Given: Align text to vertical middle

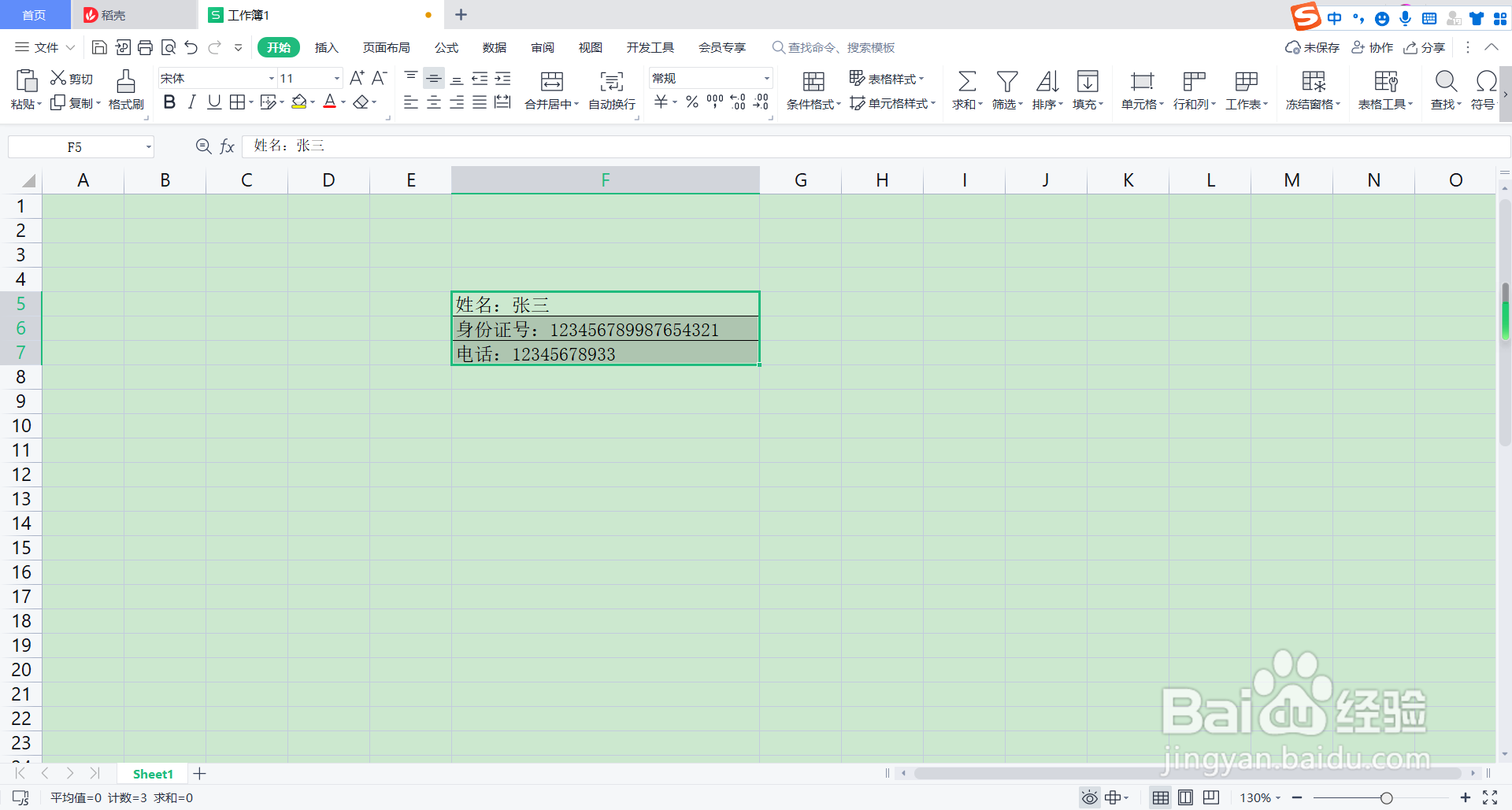Looking at the screenshot, I should point(434,78).
